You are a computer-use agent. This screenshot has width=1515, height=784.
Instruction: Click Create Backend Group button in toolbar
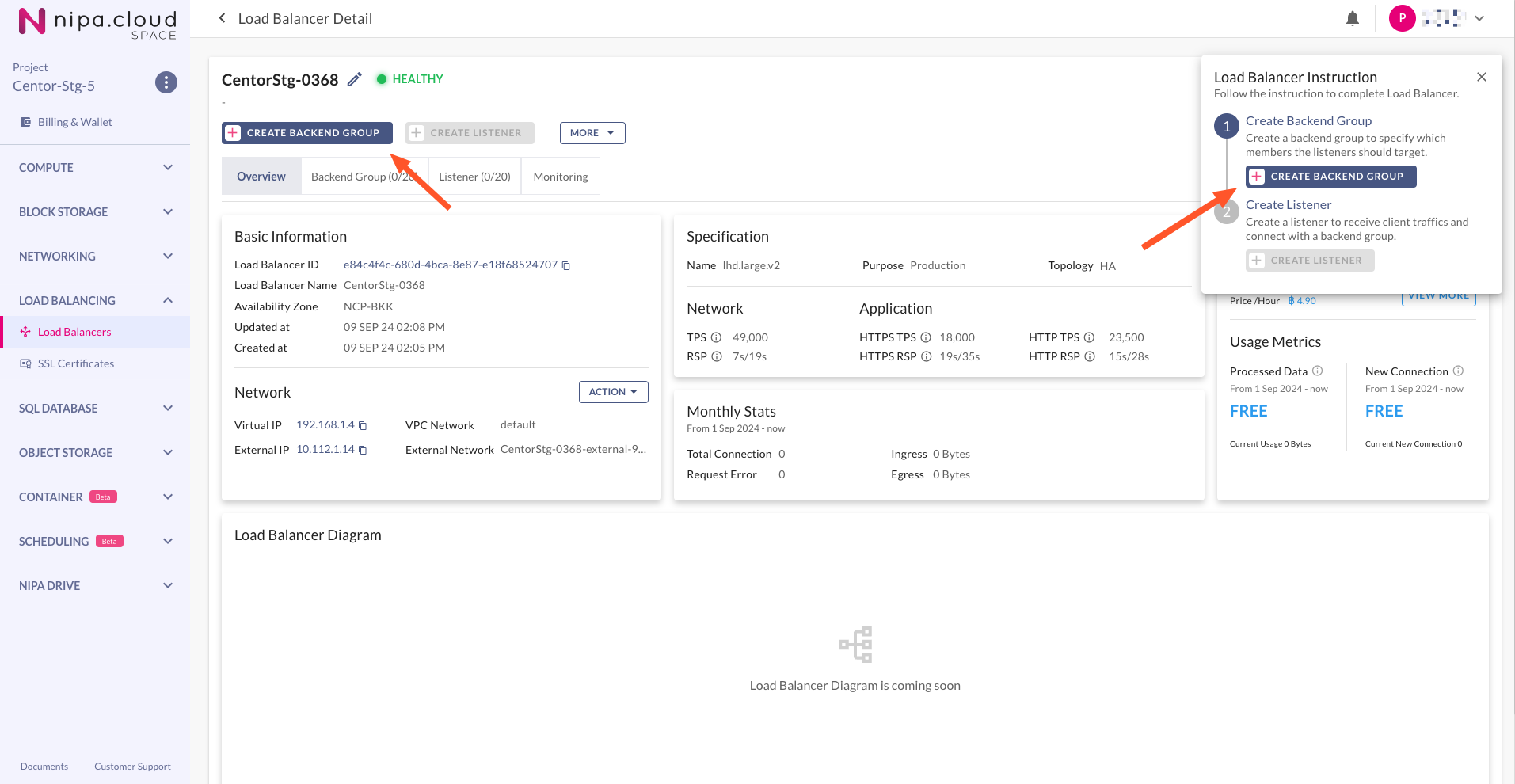(x=306, y=133)
